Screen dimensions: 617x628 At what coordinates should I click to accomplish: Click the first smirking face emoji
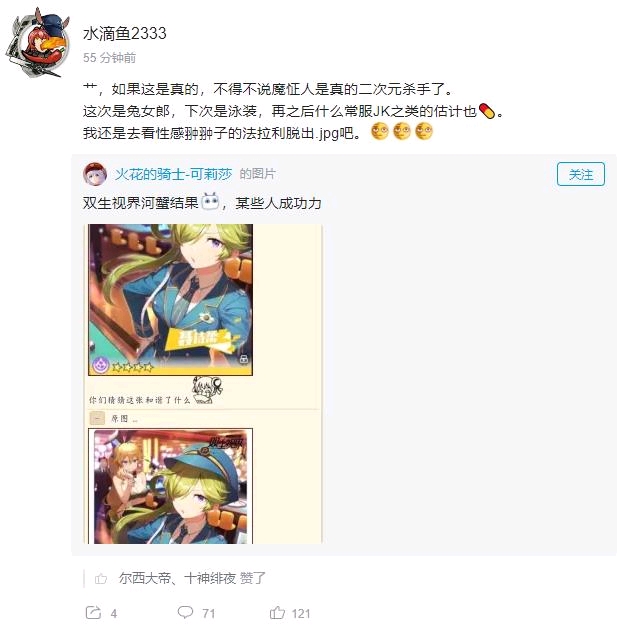click(x=380, y=132)
